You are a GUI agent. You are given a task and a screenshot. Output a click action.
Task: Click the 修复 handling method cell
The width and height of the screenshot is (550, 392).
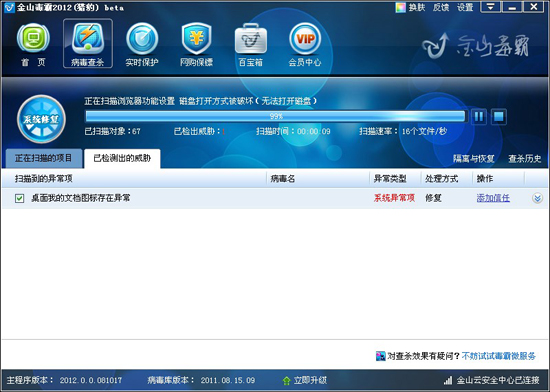(x=433, y=198)
